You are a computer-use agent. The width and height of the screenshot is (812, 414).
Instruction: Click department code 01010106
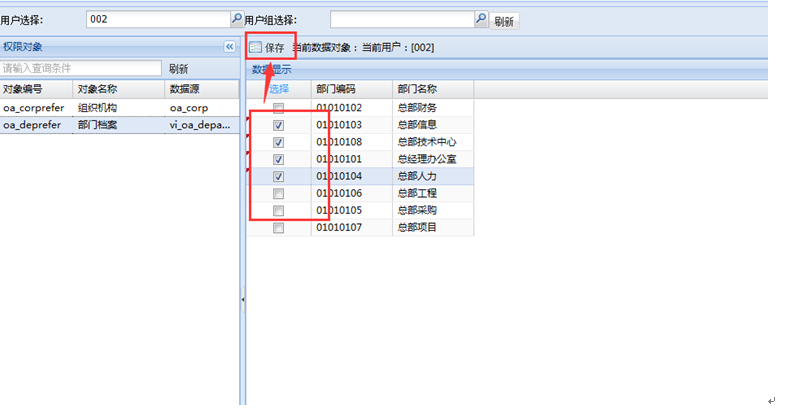coord(339,193)
